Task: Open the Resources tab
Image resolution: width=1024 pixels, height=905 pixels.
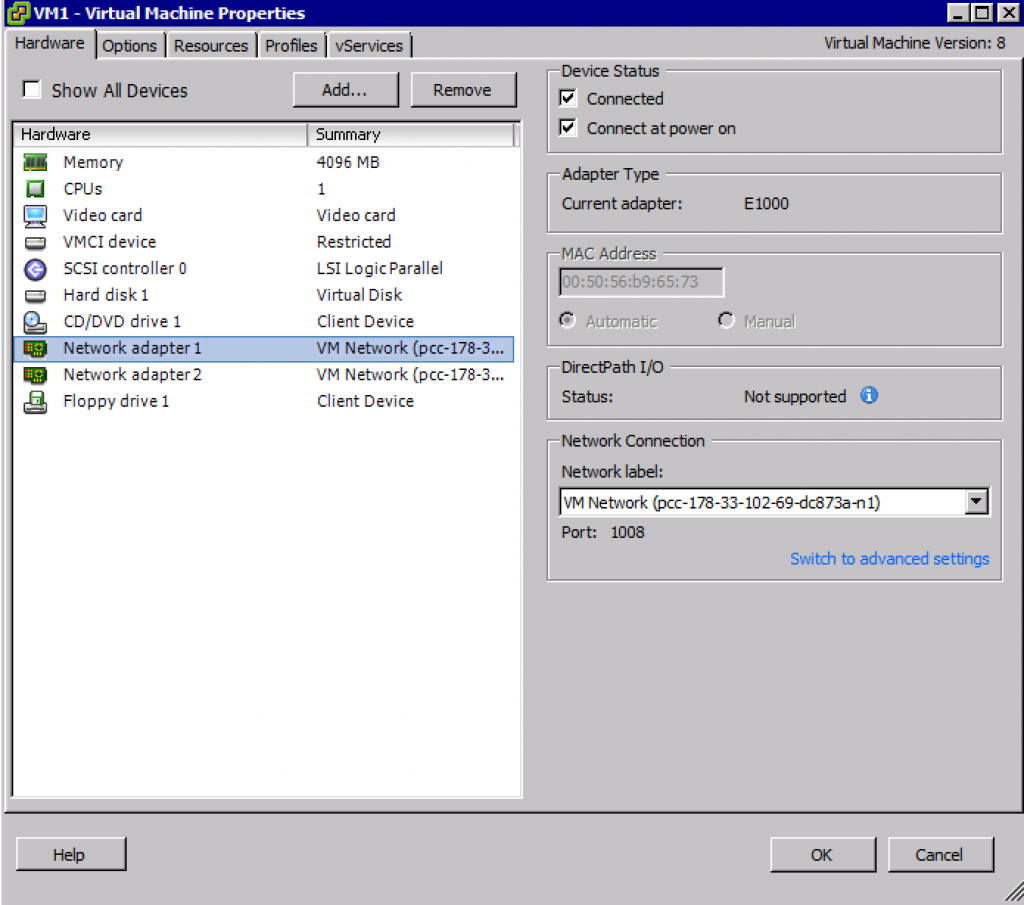Action: click(x=211, y=46)
